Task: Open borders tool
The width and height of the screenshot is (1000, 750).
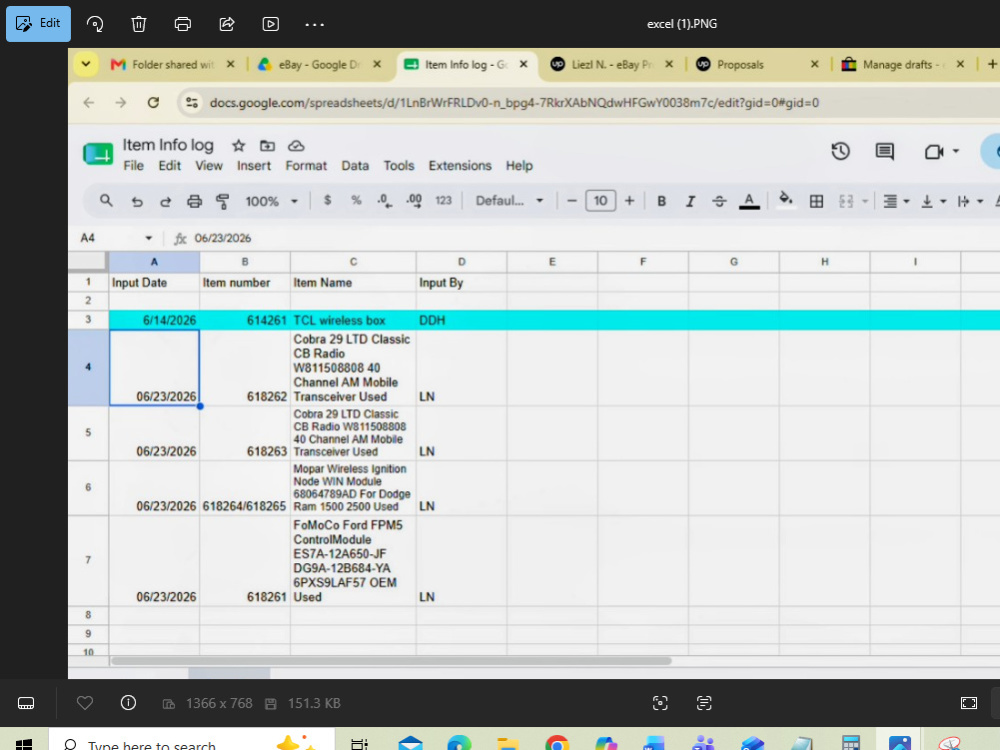Action: 816,202
